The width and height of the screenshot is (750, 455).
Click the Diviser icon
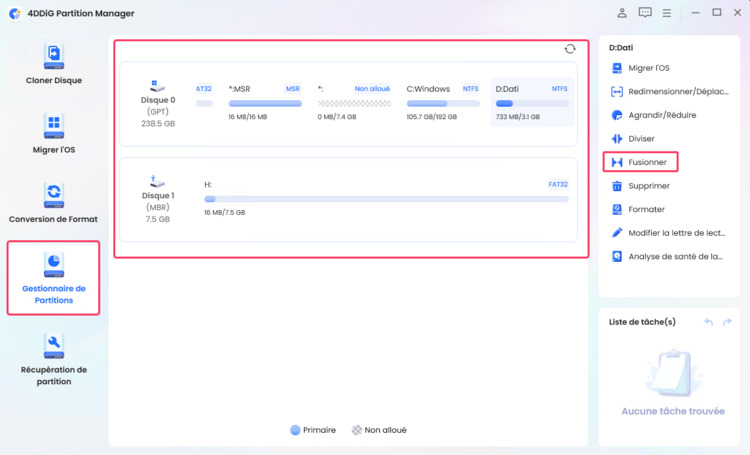[617, 139]
